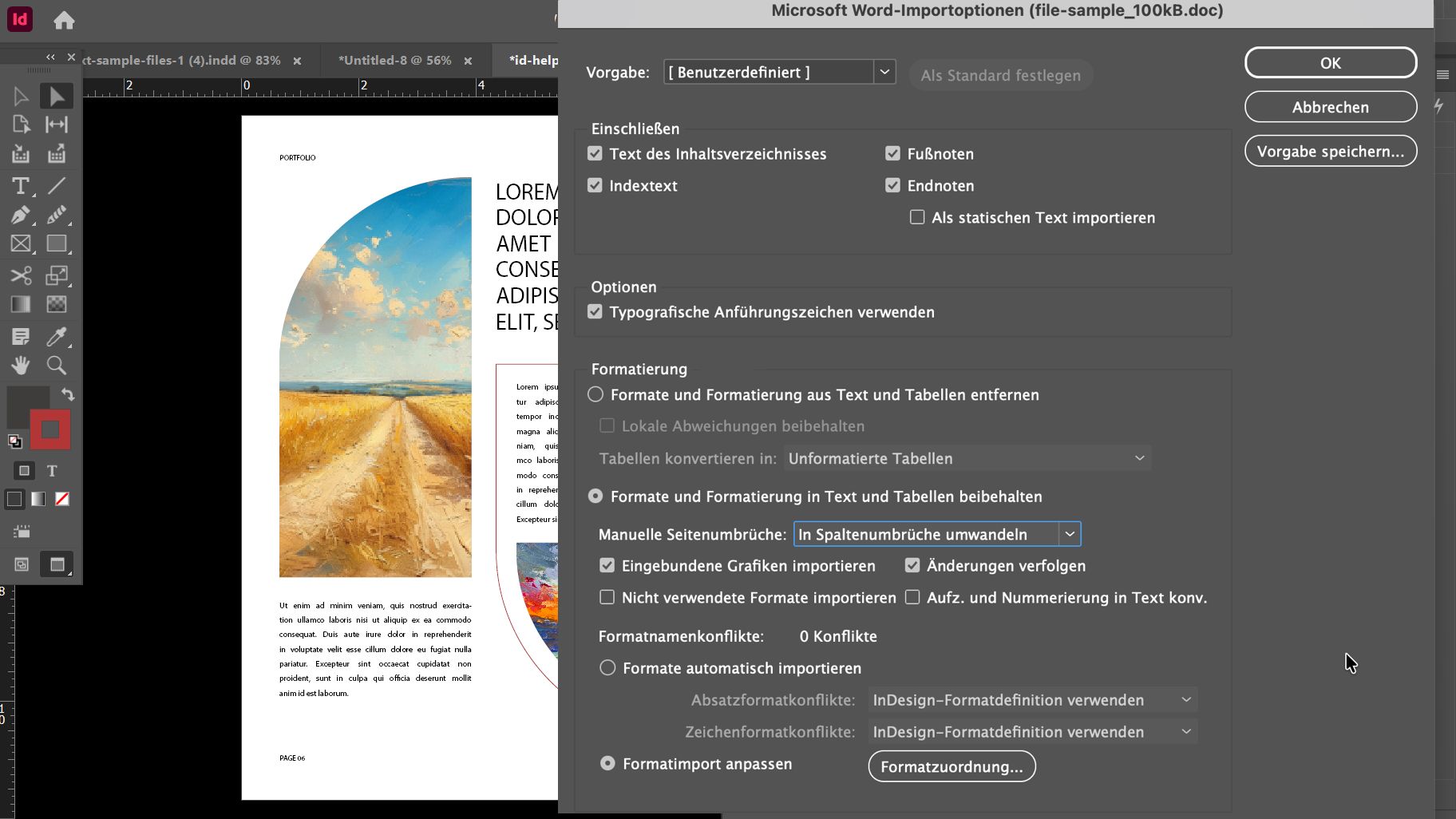Select the Page tool
This screenshot has height=819, width=1456.
tap(21, 125)
